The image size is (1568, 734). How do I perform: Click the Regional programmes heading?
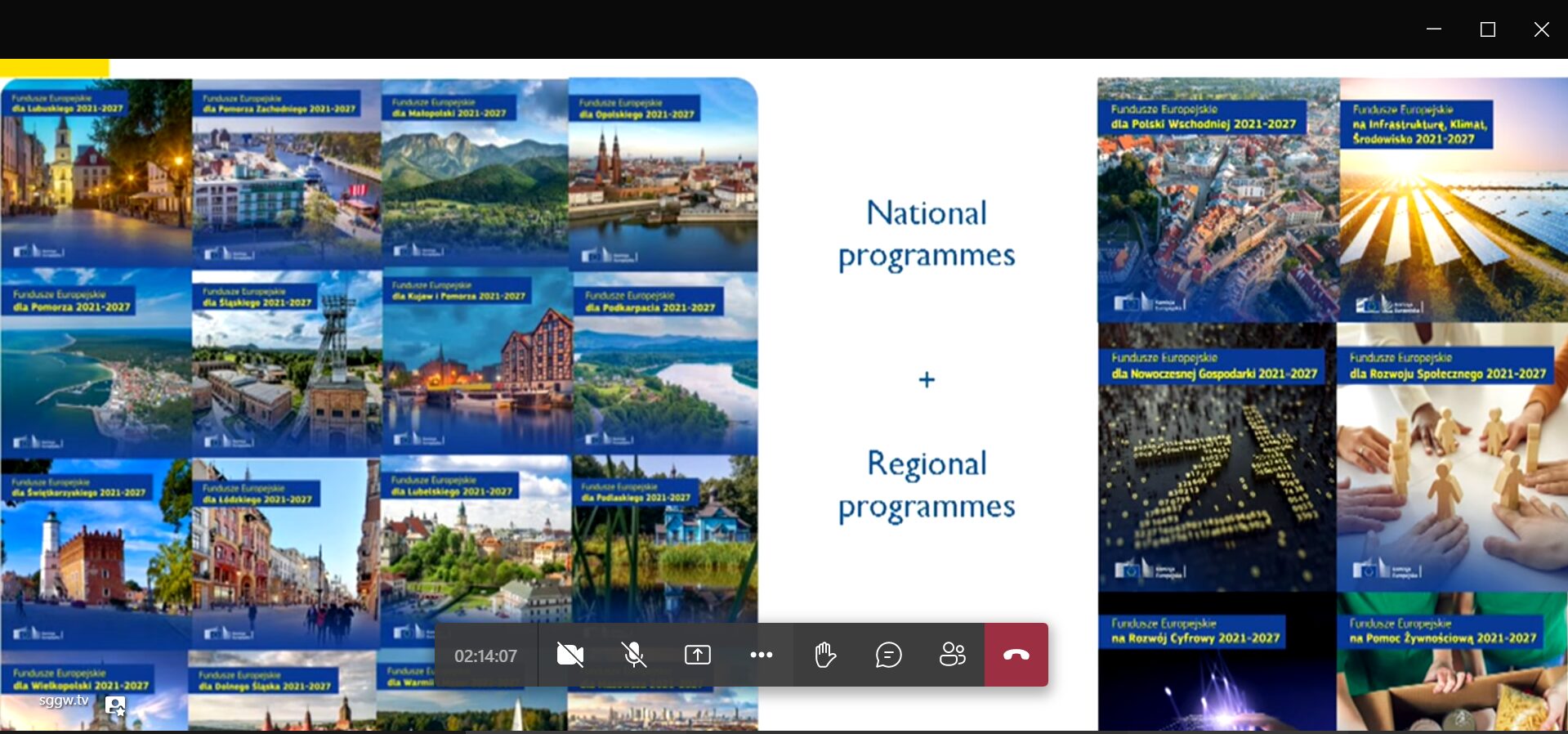(x=927, y=485)
